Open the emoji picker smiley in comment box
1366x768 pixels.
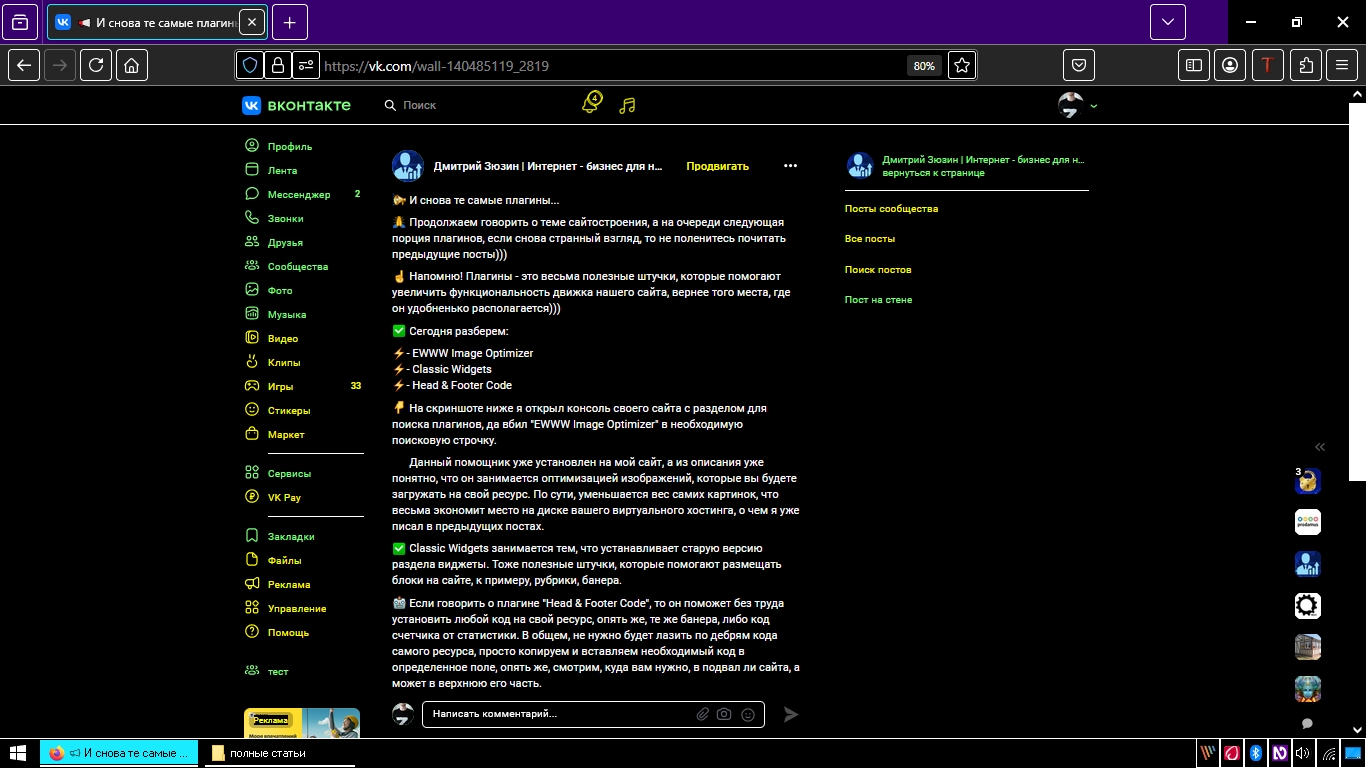click(x=747, y=714)
